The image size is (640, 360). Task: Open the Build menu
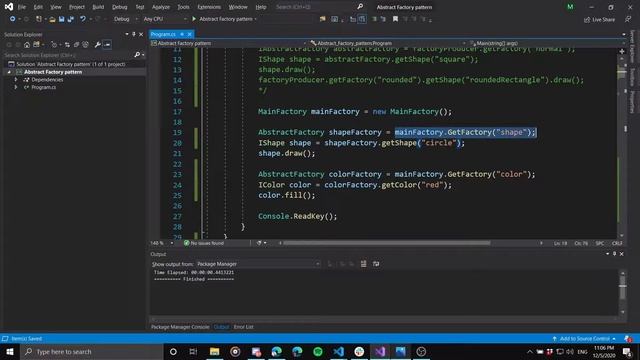pos(98,7)
